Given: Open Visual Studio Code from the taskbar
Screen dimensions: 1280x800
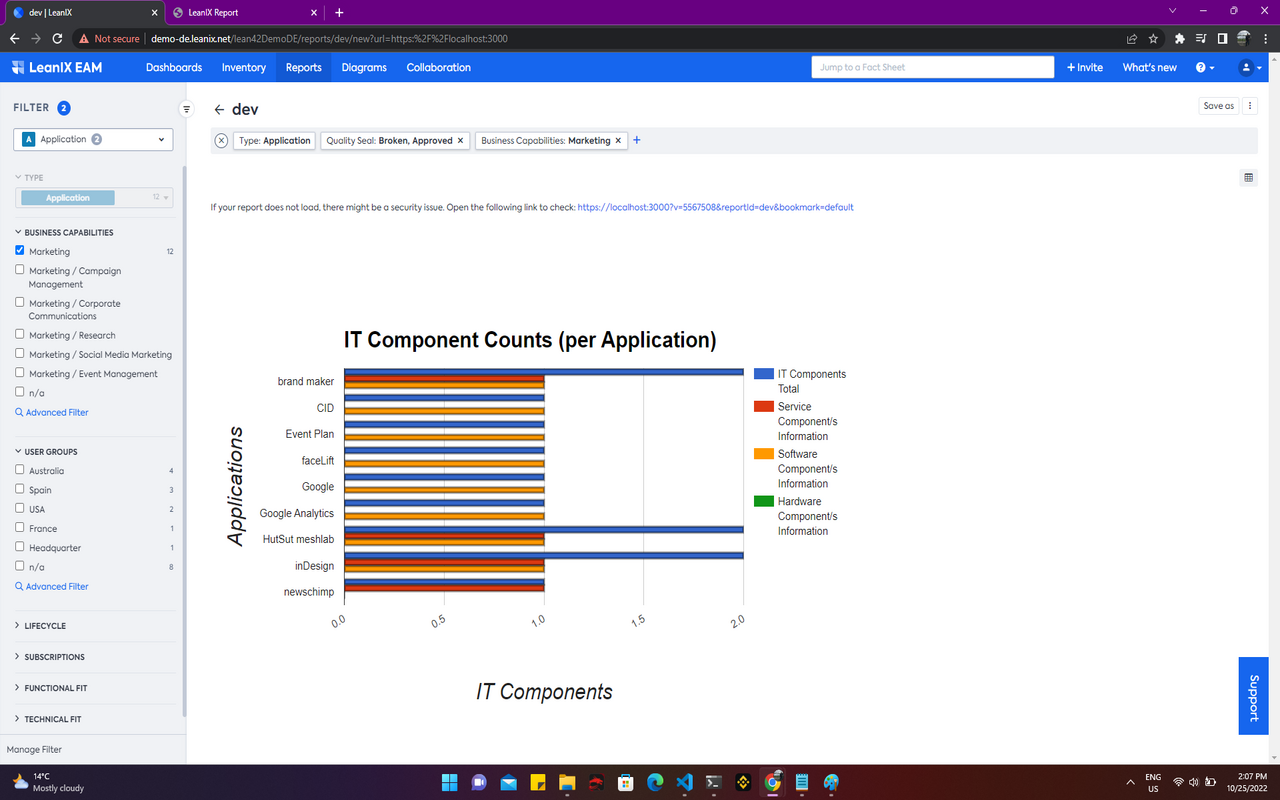Looking at the screenshot, I should point(684,782).
